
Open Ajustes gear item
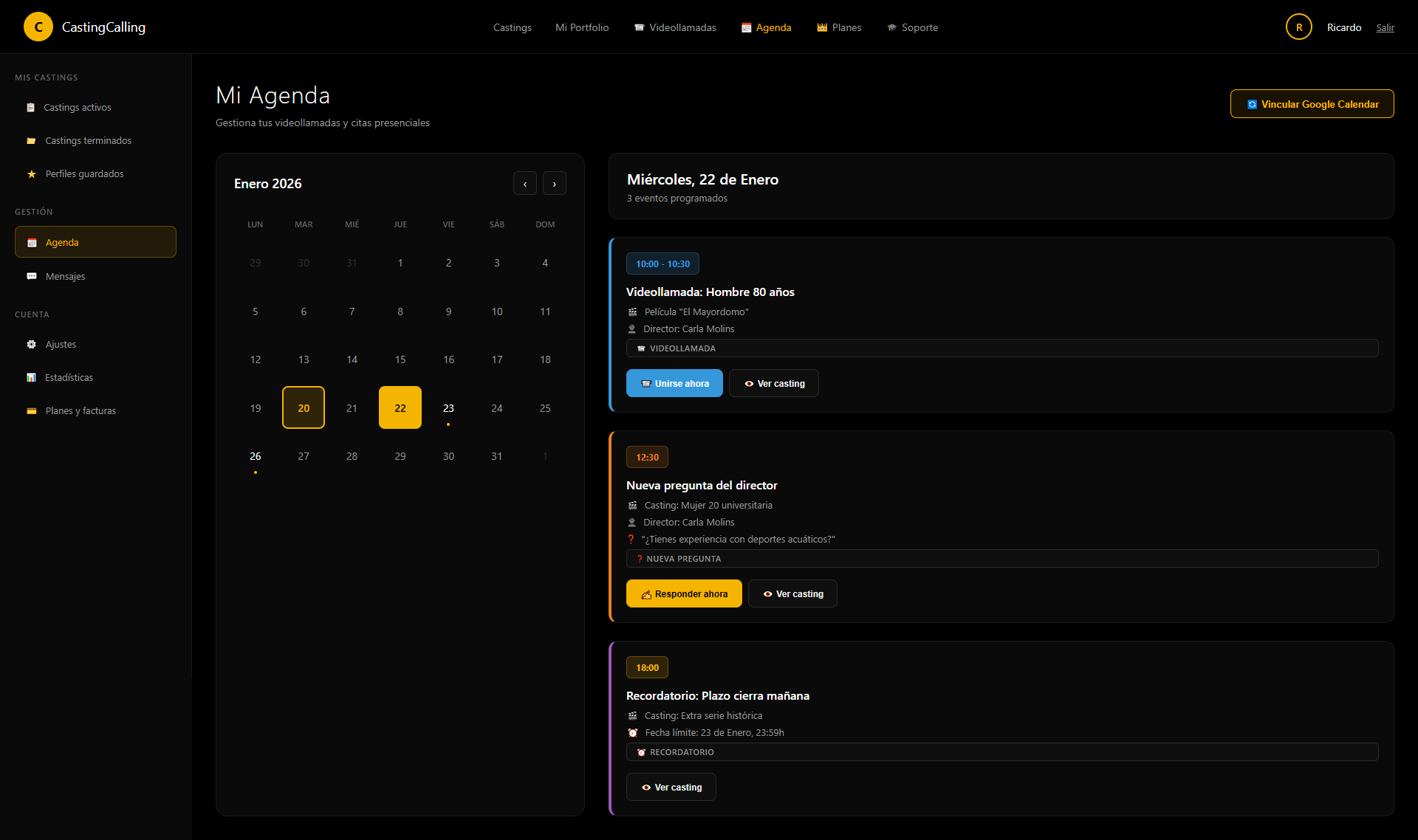pos(61,344)
